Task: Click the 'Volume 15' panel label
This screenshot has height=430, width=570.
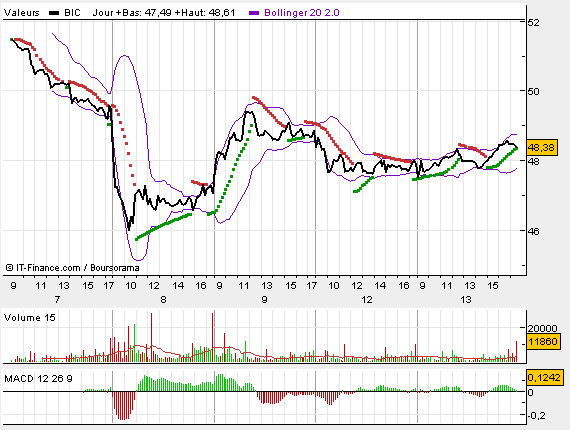Action: click(30, 318)
